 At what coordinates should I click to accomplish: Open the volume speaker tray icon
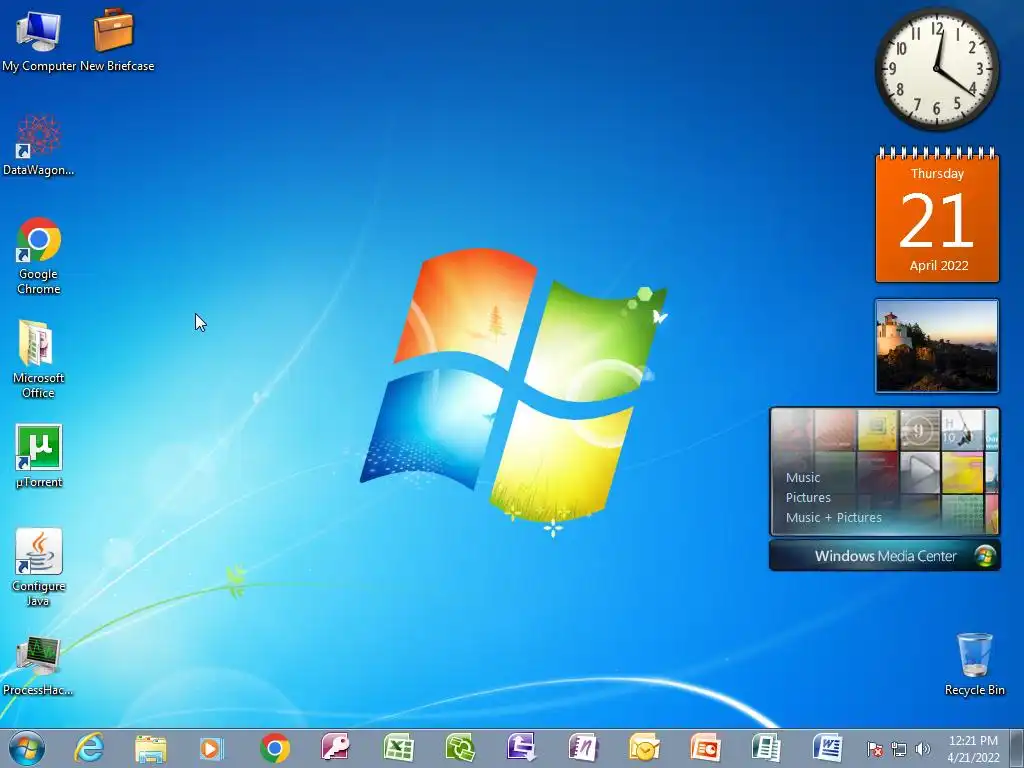[x=923, y=749]
